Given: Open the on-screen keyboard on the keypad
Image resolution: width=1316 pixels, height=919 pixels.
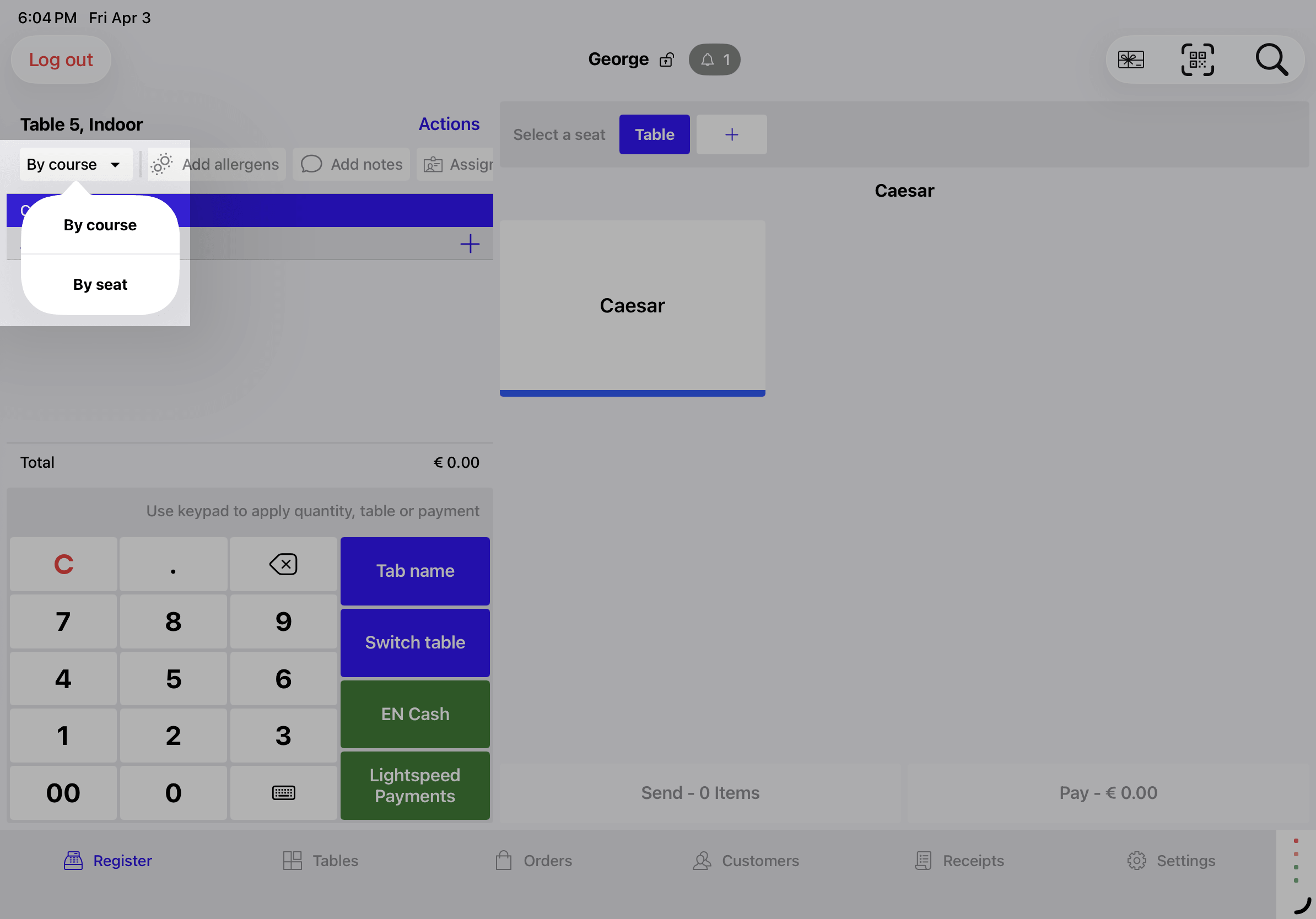Looking at the screenshot, I should (x=283, y=793).
